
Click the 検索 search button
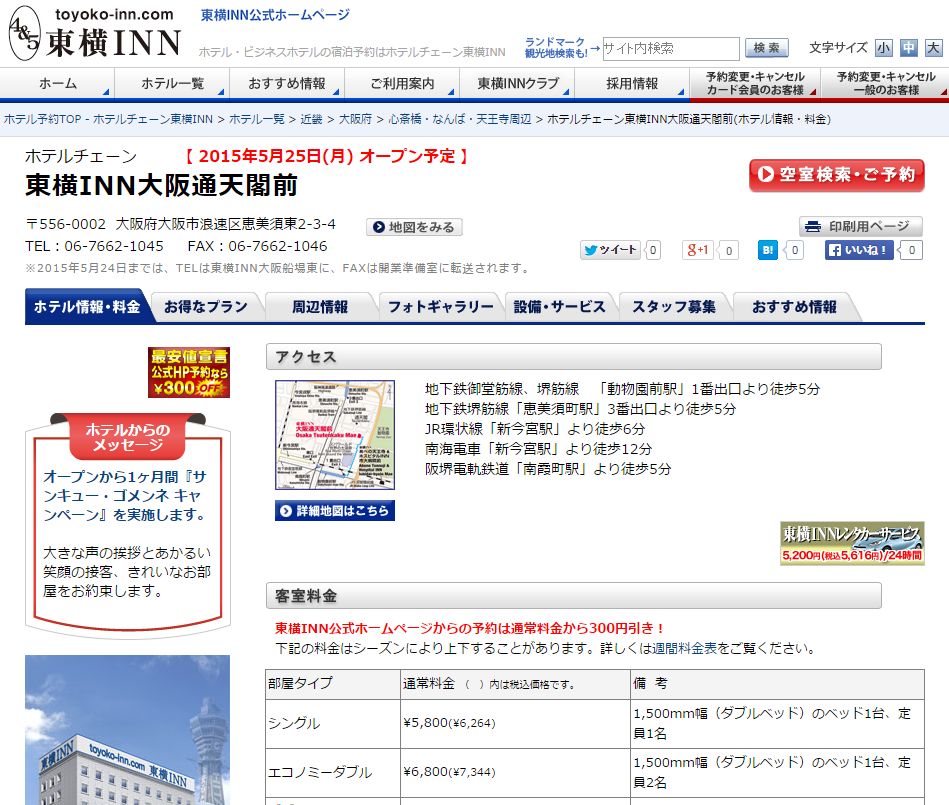tap(766, 48)
